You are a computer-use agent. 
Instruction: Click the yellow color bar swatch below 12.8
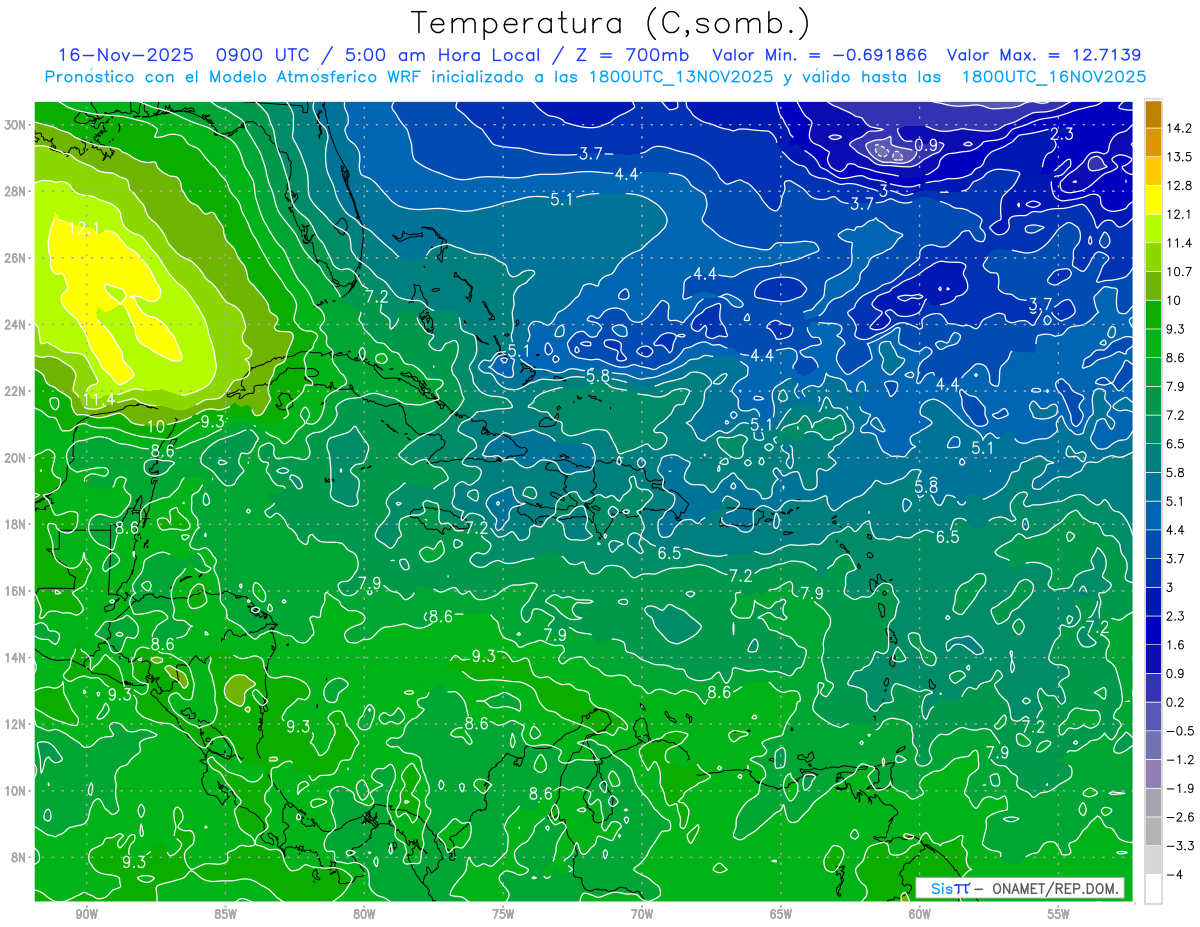[x=1153, y=200]
